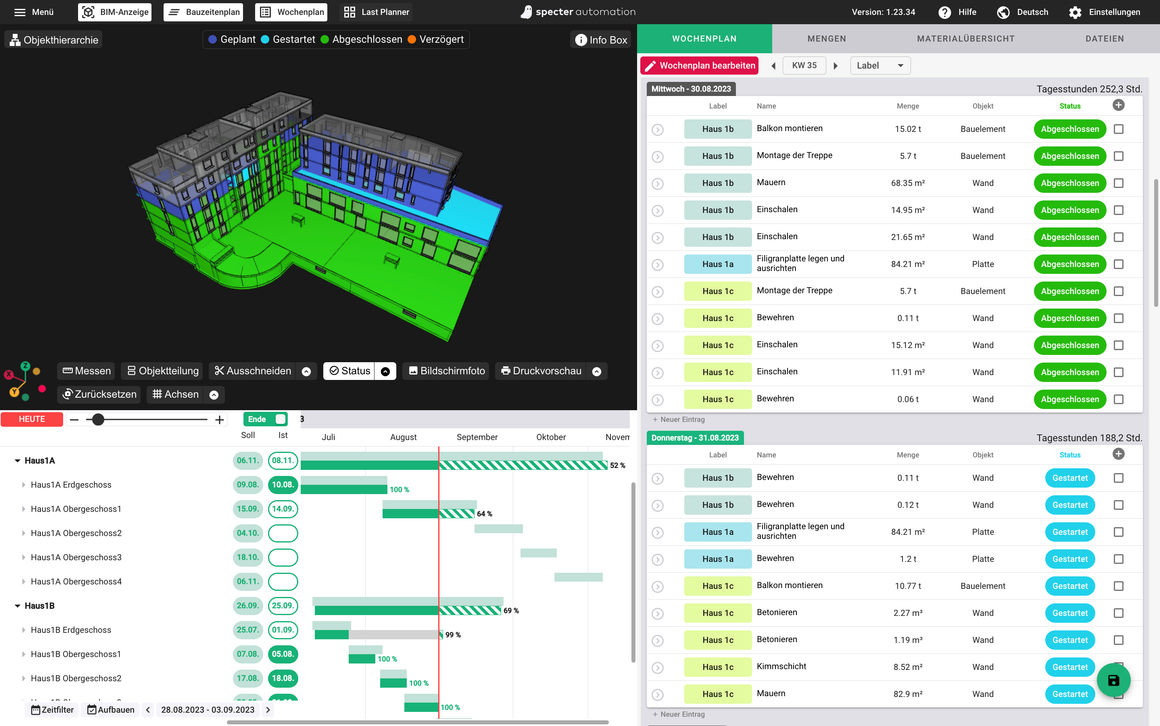Open the Materialübersicht tab
1160x726 pixels.
point(965,38)
